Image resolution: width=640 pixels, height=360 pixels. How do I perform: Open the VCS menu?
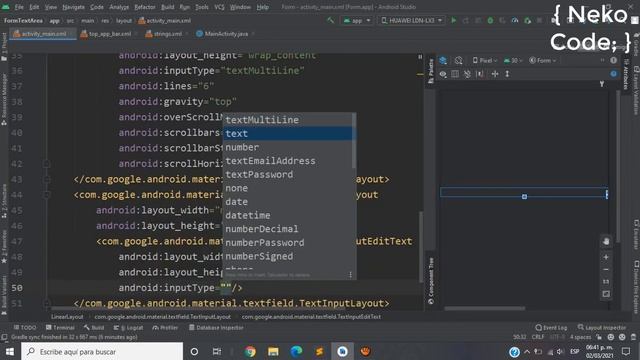point(219,7)
